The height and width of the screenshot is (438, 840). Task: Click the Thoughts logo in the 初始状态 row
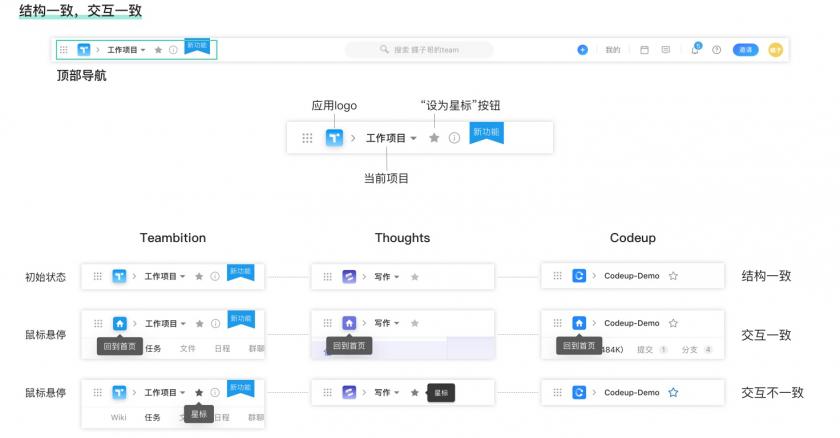coord(349,277)
